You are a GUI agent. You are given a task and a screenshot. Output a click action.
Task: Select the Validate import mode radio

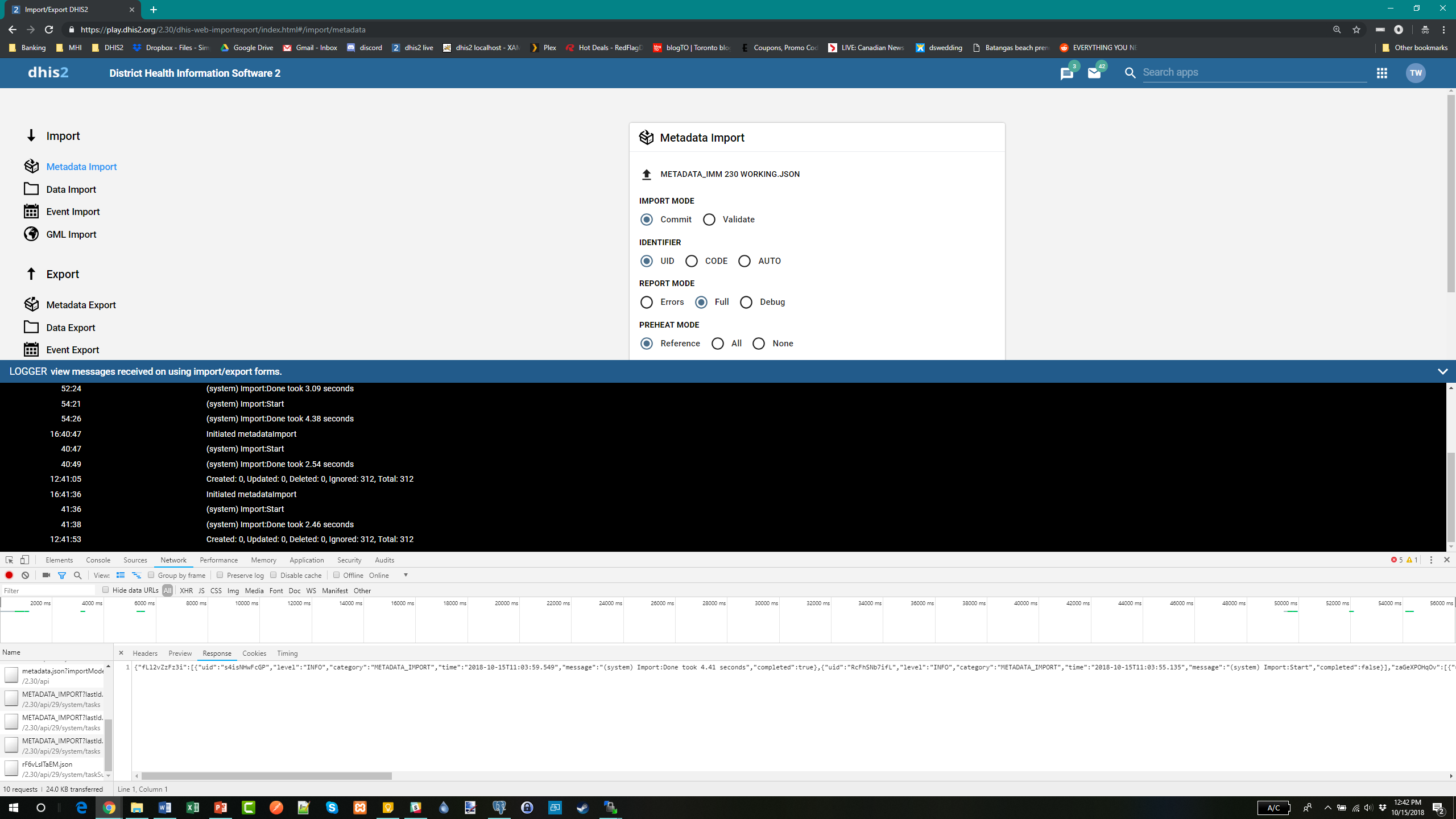click(x=709, y=220)
